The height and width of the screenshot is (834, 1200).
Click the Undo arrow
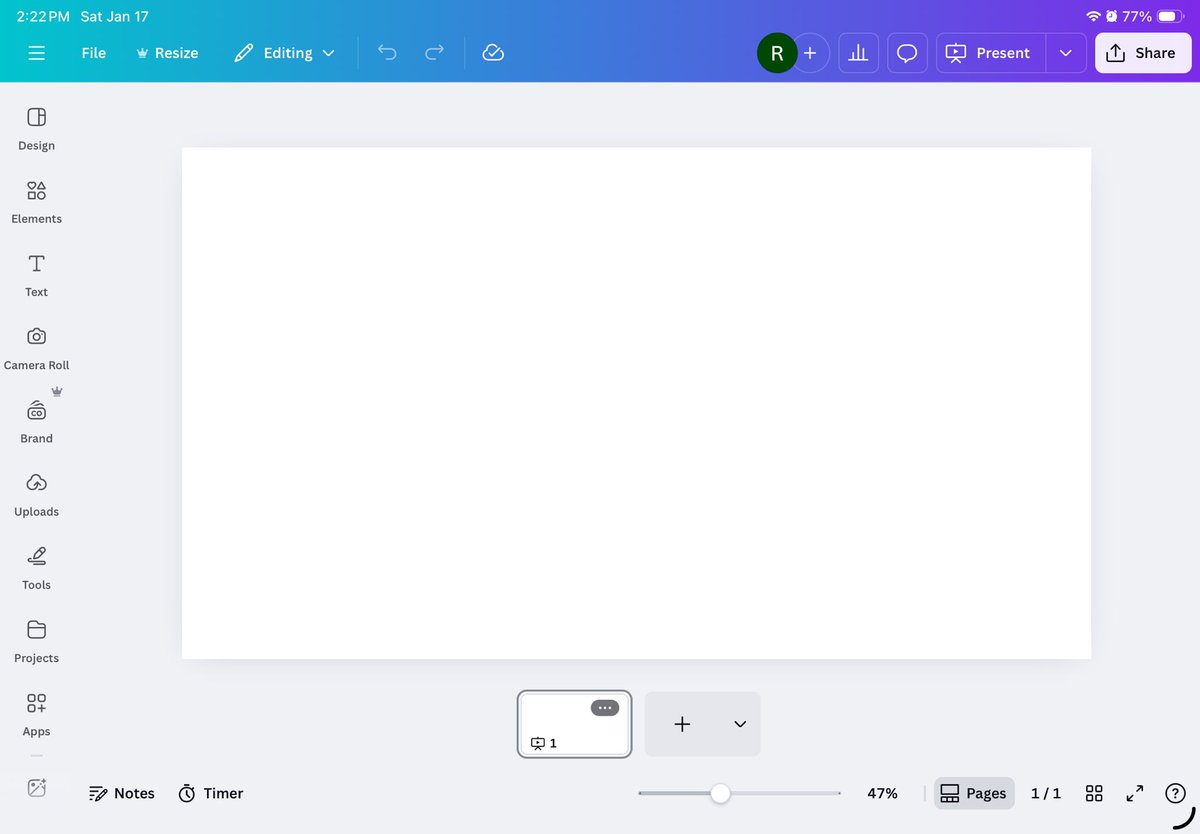coord(387,53)
